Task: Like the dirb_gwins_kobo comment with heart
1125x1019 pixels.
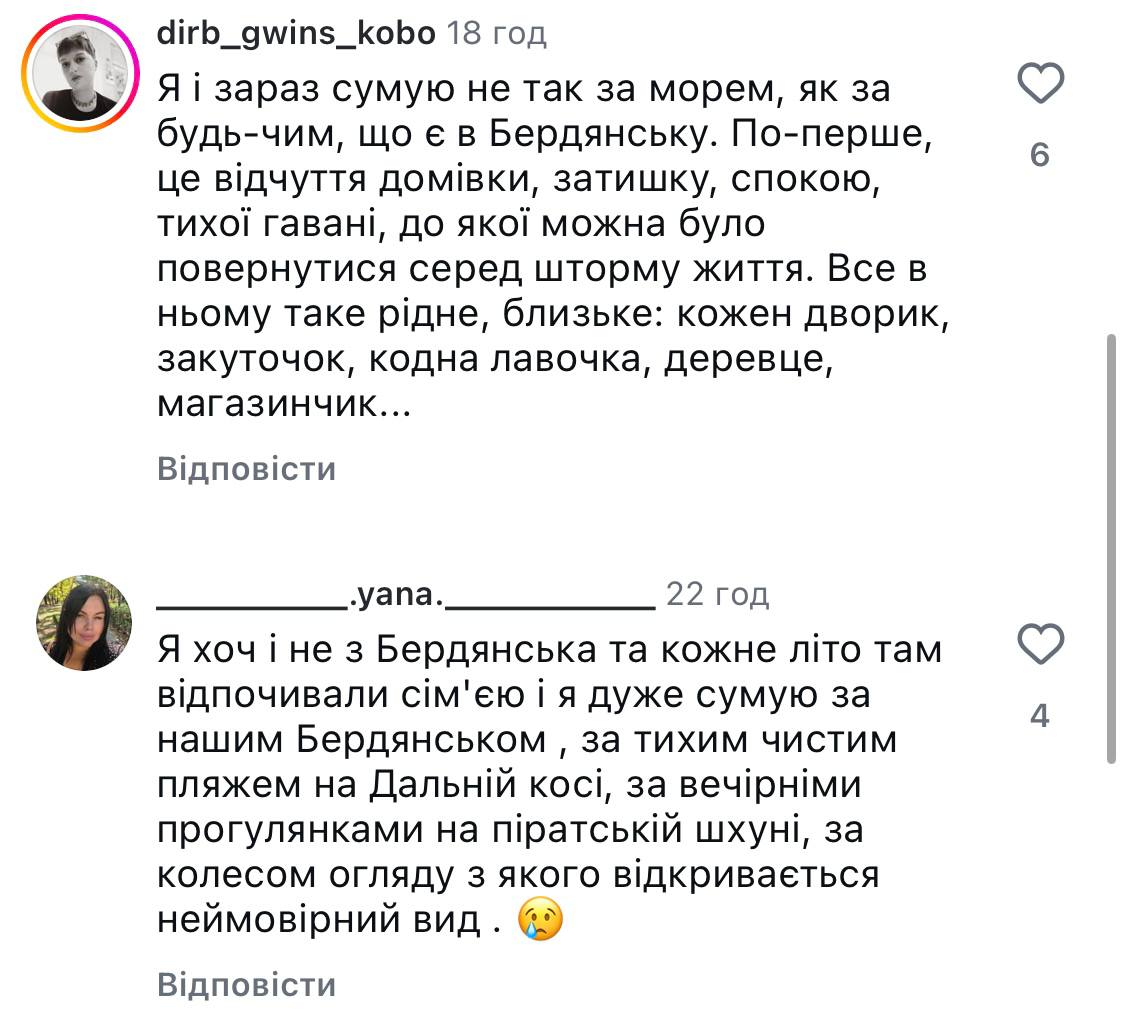Action: click(x=1039, y=85)
